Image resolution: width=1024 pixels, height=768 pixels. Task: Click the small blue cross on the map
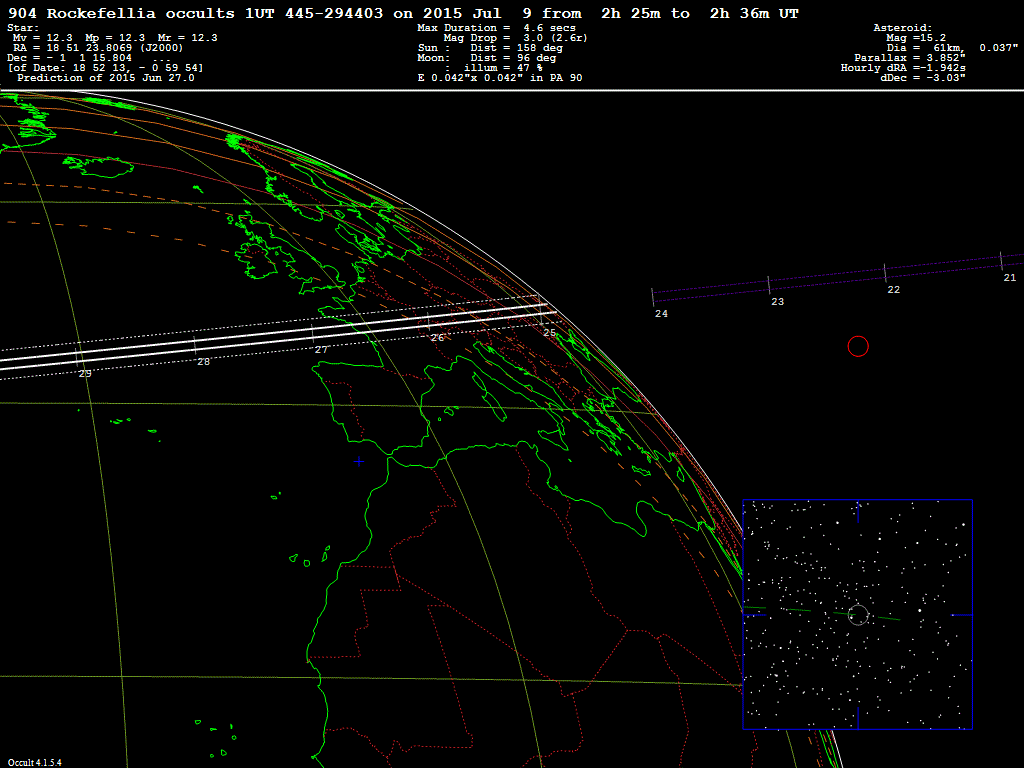pos(358,461)
